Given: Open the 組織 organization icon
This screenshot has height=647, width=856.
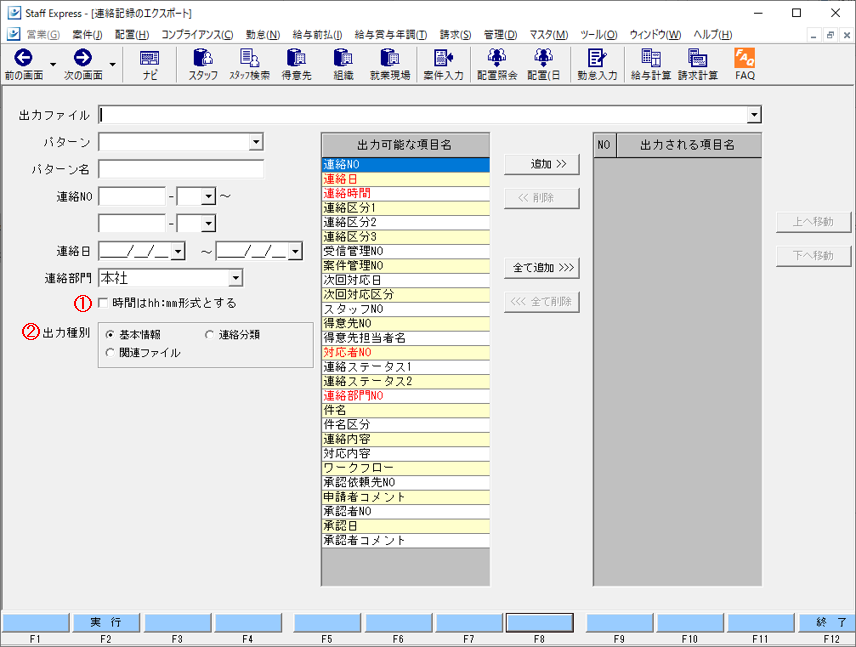Looking at the screenshot, I should (343, 64).
